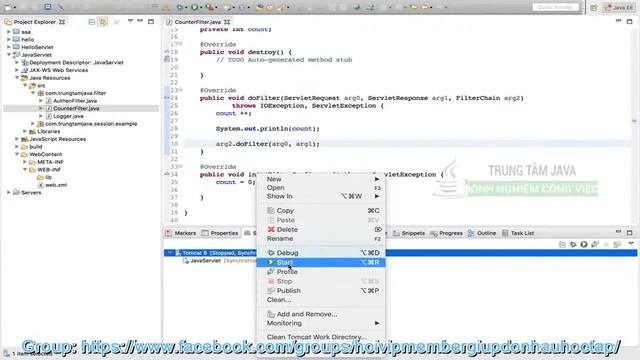Click the green Run button in main toolbar
The width and height of the screenshot is (640, 360).
(195, 7)
